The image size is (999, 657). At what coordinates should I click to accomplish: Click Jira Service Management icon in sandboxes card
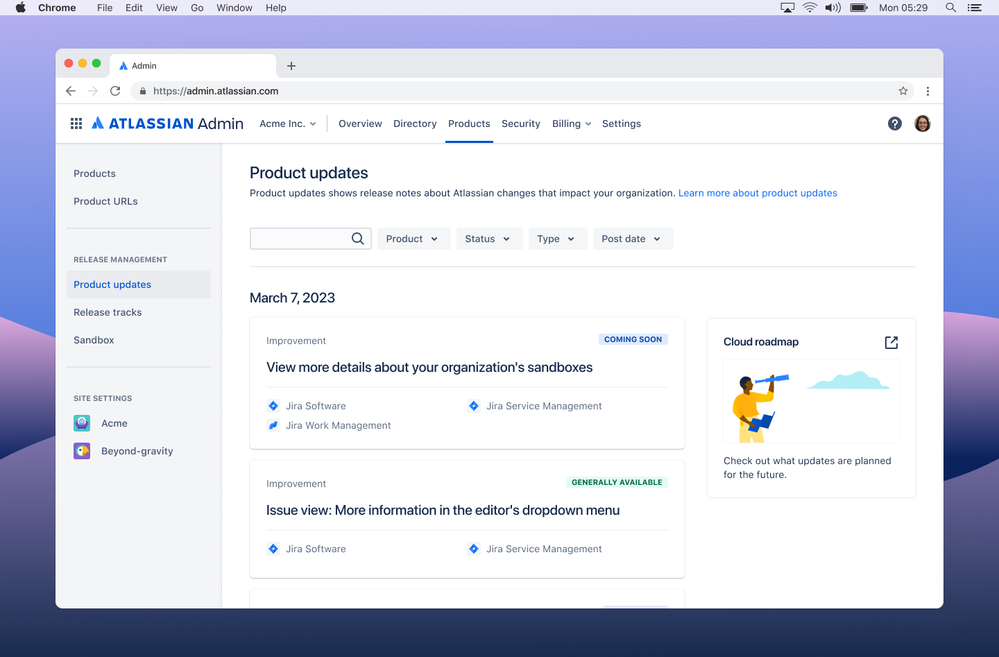pyautogui.click(x=473, y=406)
